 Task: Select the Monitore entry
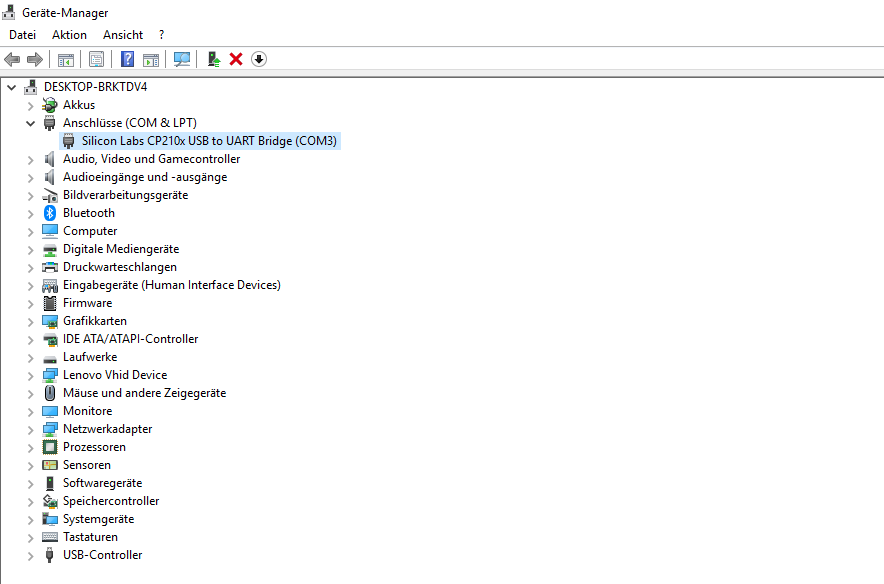click(87, 411)
